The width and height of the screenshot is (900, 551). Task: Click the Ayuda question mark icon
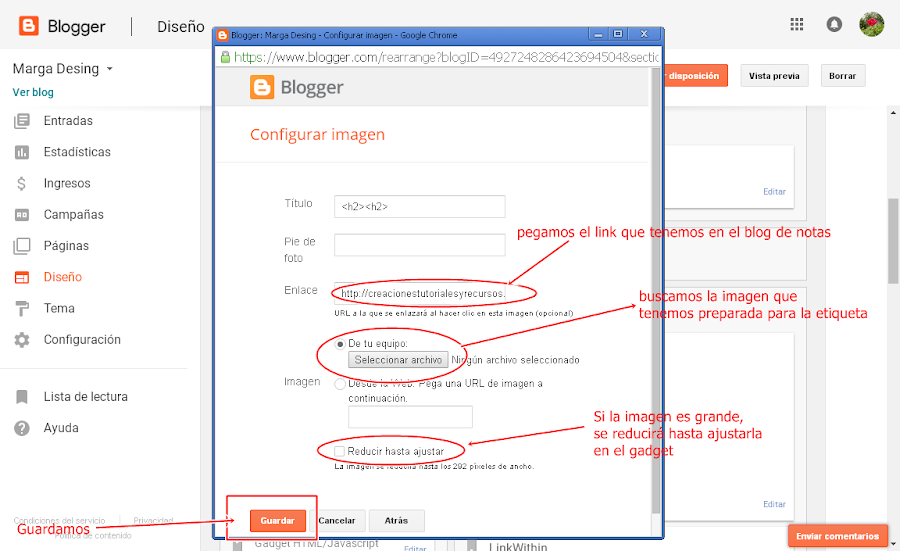point(22,428)
